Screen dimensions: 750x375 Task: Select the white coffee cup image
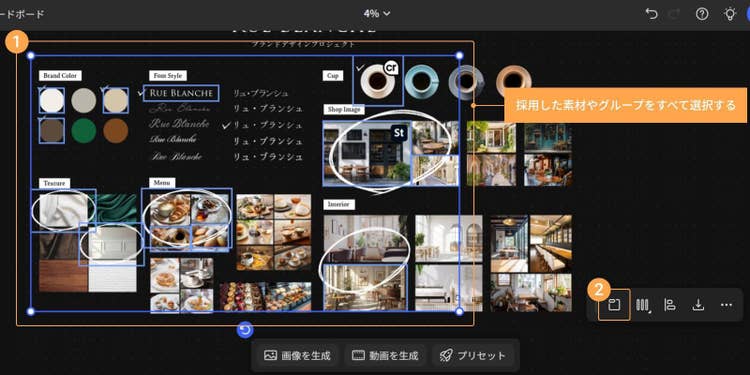[x=378, y=81]
